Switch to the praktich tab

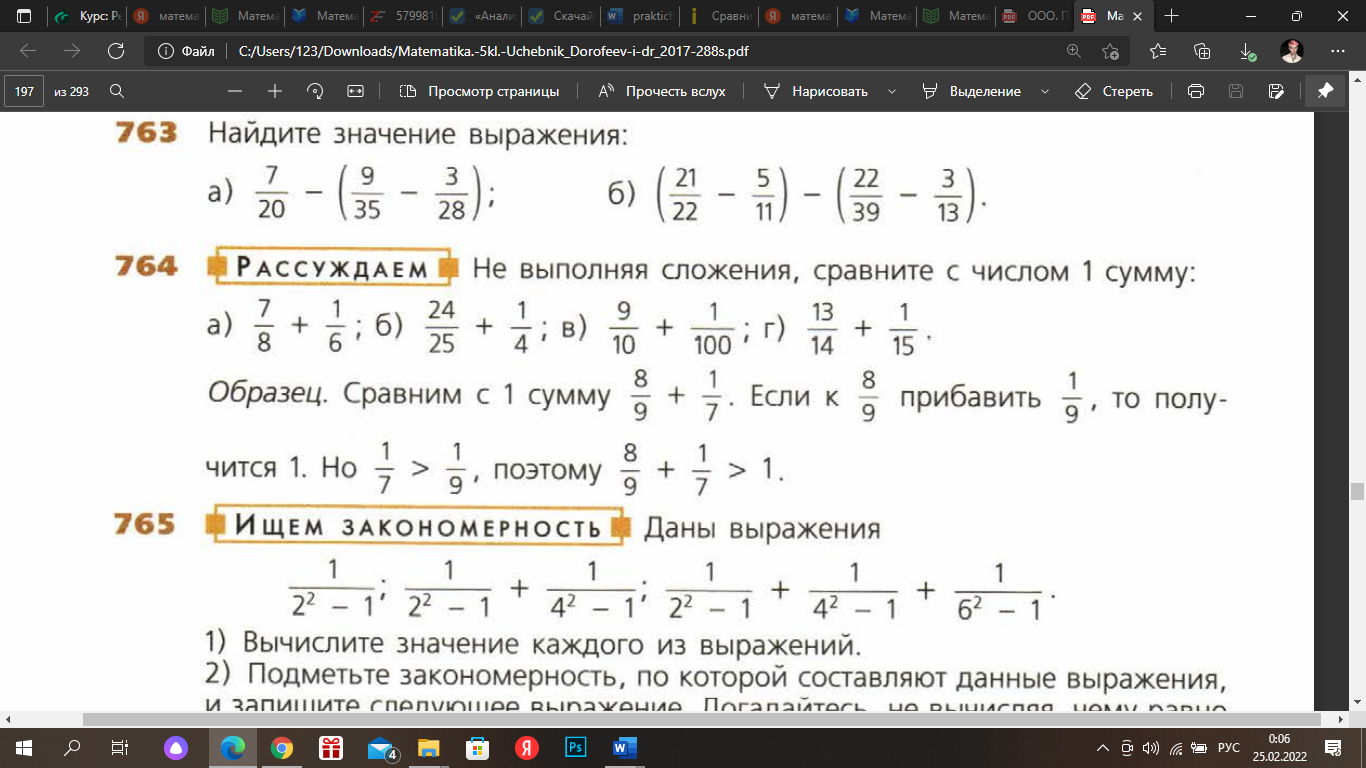(639, 16)
